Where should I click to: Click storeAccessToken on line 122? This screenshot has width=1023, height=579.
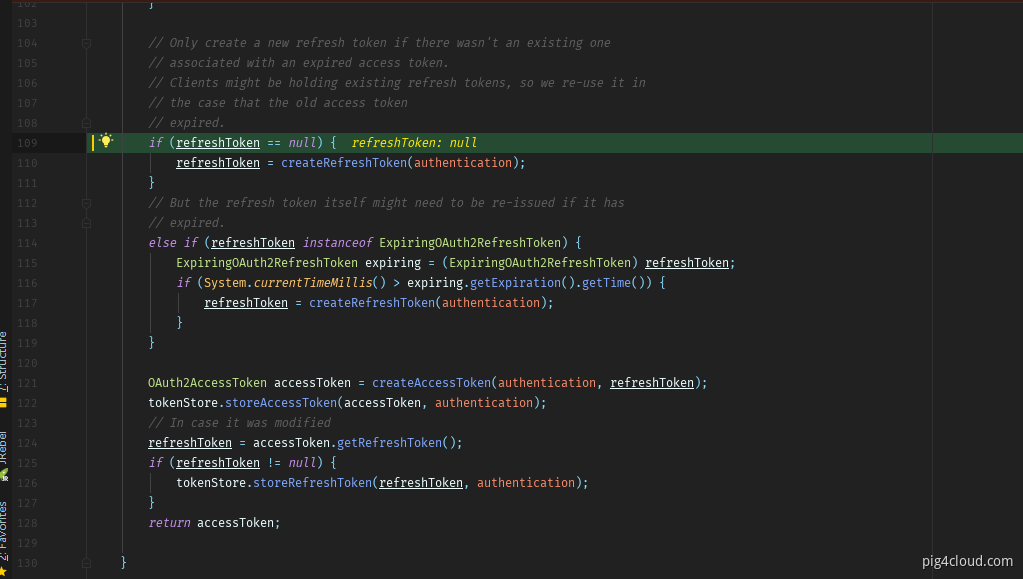click(x=281, y=403)
